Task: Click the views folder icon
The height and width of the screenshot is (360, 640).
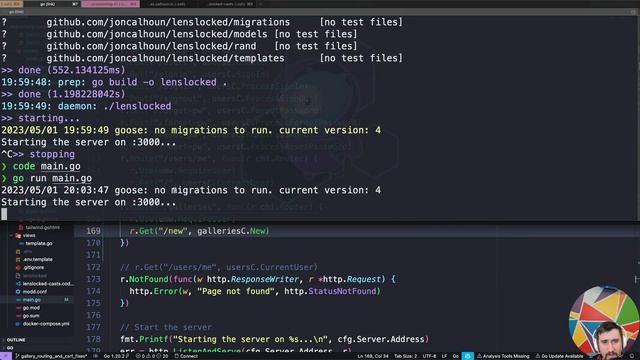Action: point(18,236)
